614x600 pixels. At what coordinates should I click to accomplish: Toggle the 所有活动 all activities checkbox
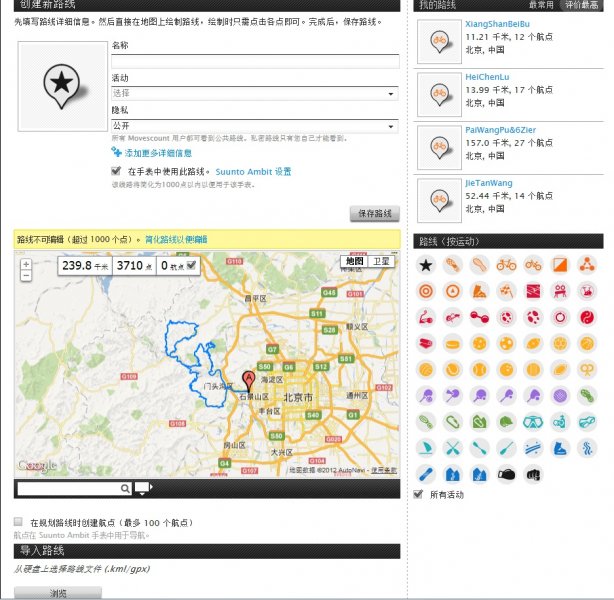click(419, 494)
